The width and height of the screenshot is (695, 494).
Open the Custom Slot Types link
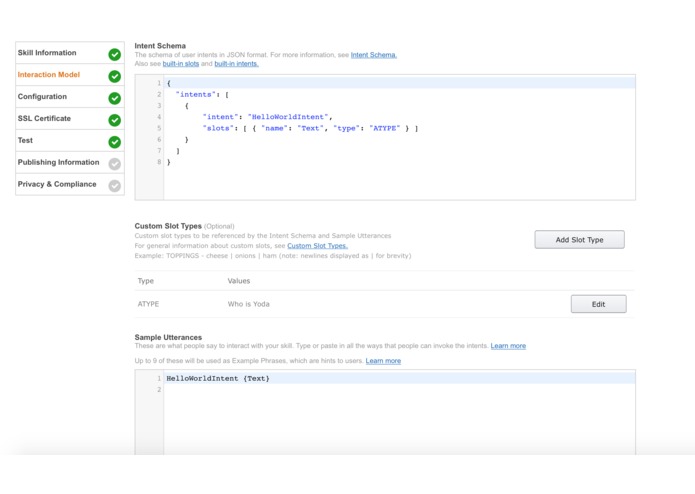(317, 245)
